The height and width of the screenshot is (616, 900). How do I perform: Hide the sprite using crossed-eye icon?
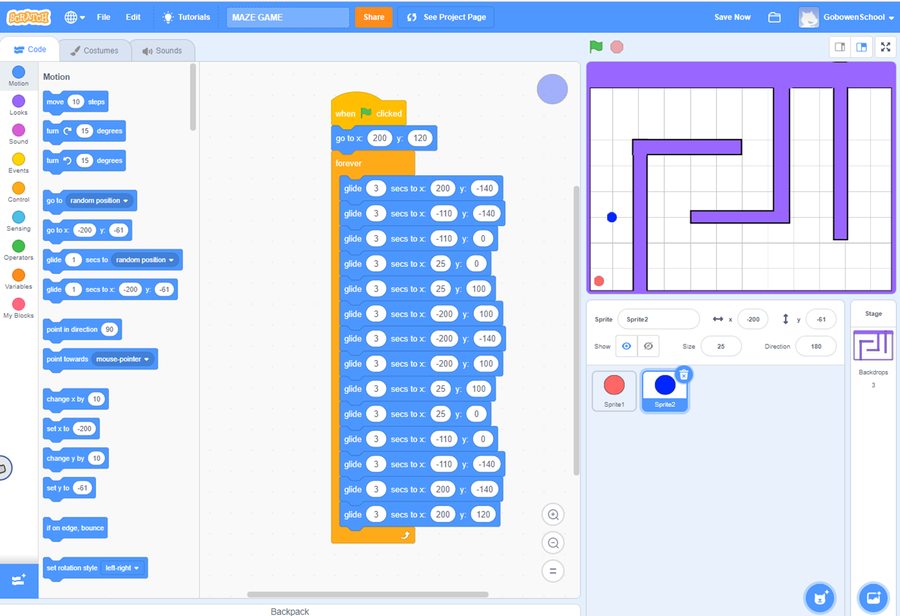pyautogui.click(x=649, y=346)
